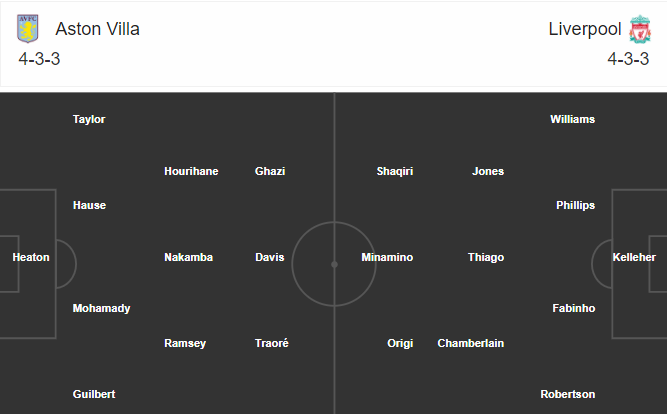Select Liverpool defender Fabinho
Viewport: 667px width, 414px height.
(x=573, y=308)
